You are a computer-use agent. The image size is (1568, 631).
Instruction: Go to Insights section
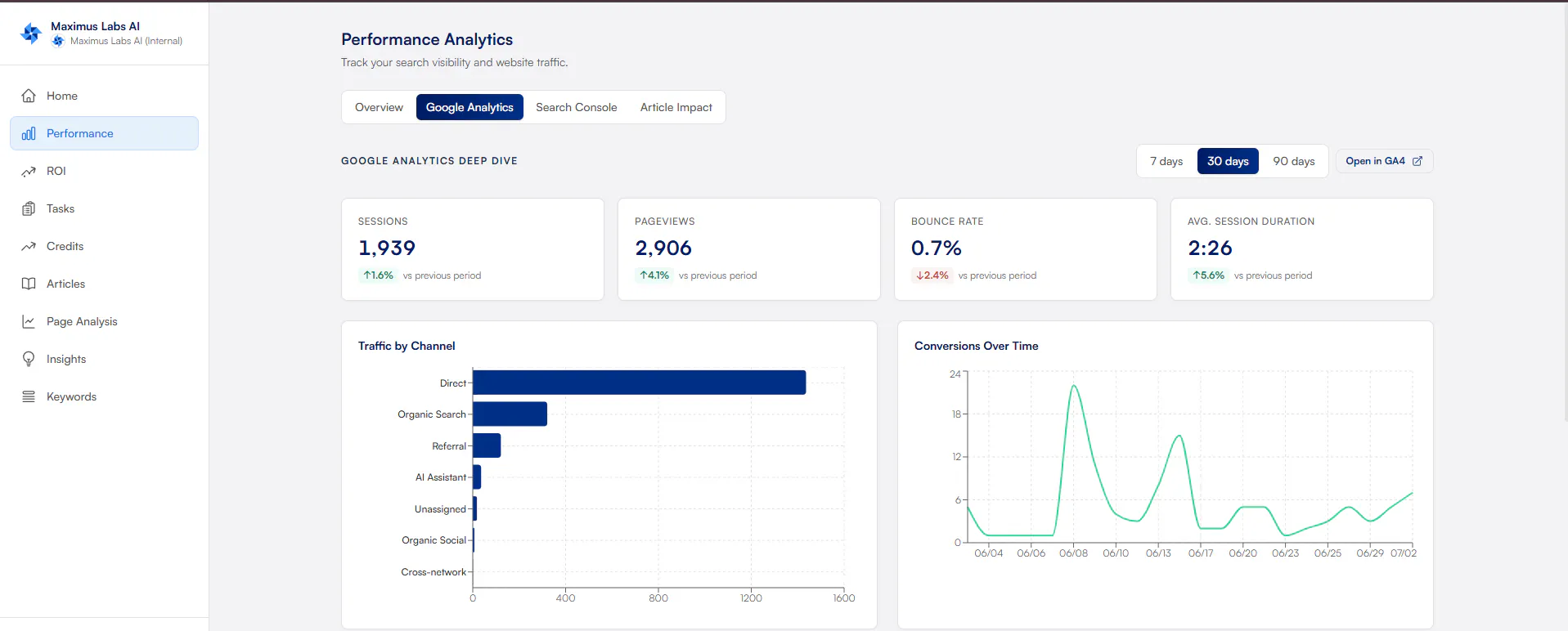click(x=104, y=359)
